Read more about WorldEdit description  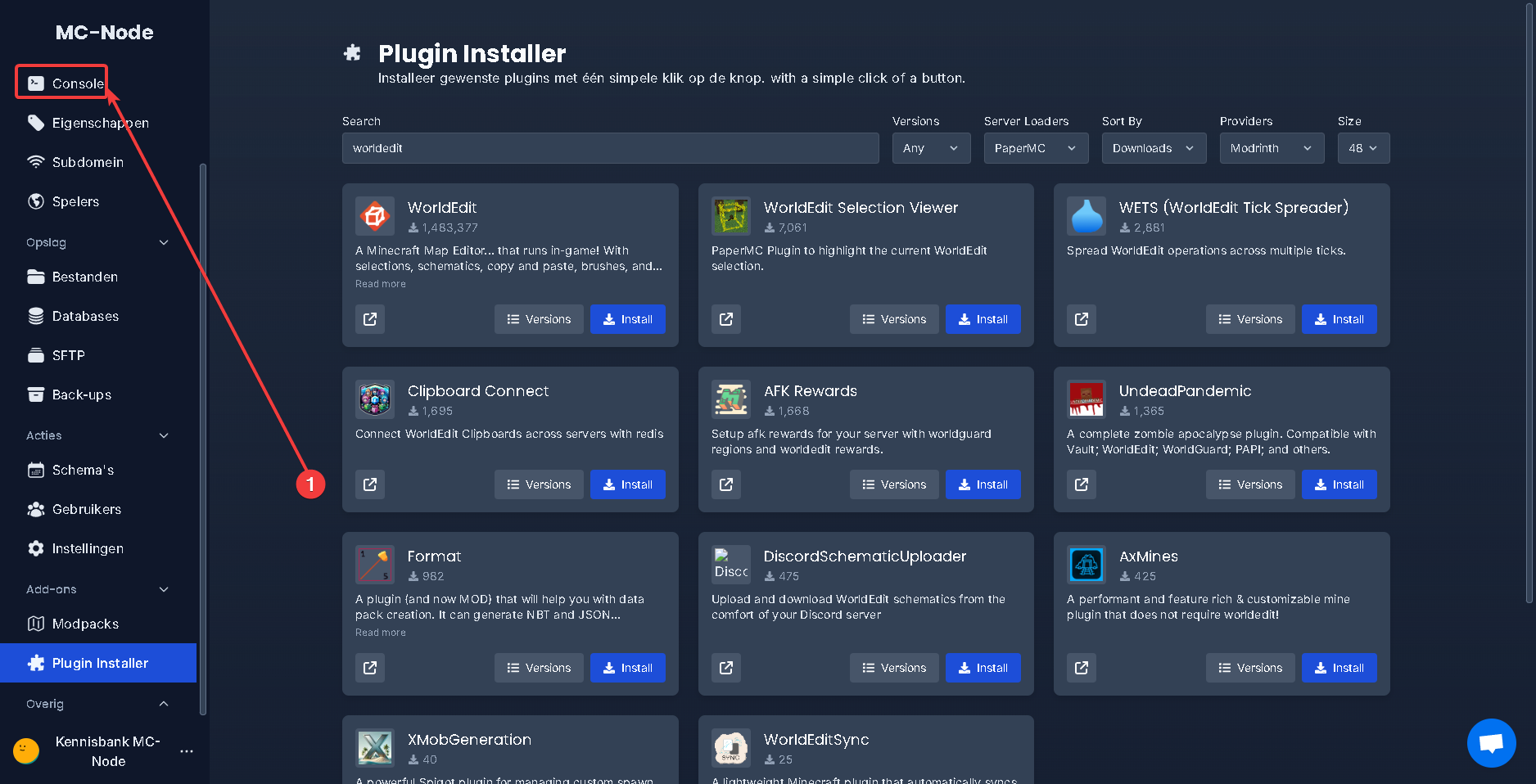click(381, 284)
